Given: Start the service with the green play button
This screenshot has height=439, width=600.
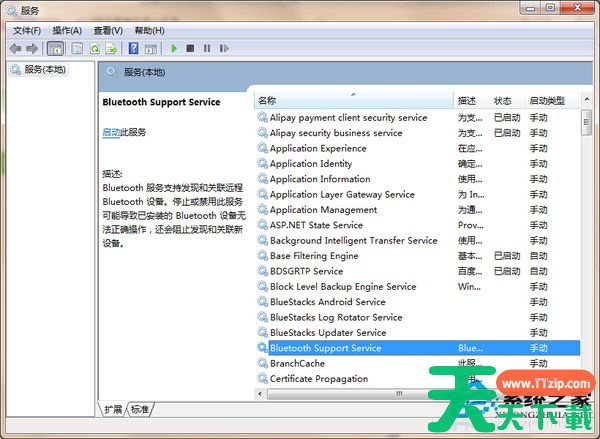Looking at the screenshot, I should coord(174,48).
